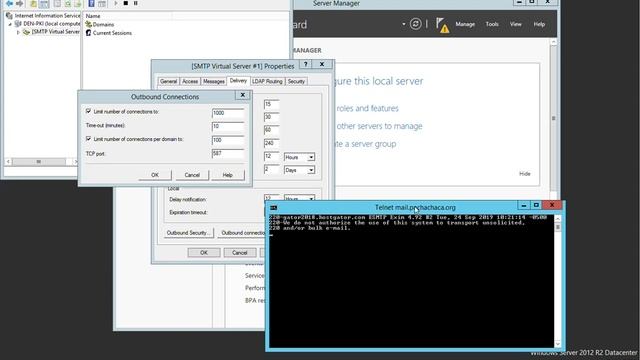
Task: Click Help in the Outbound Connections dialog
Action: [228, 175]
